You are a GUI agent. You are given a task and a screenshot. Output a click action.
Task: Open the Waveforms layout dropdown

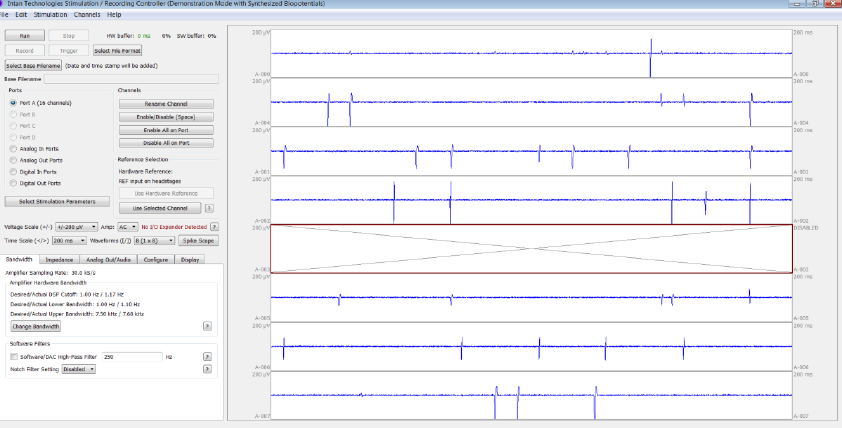pos(154,241)
